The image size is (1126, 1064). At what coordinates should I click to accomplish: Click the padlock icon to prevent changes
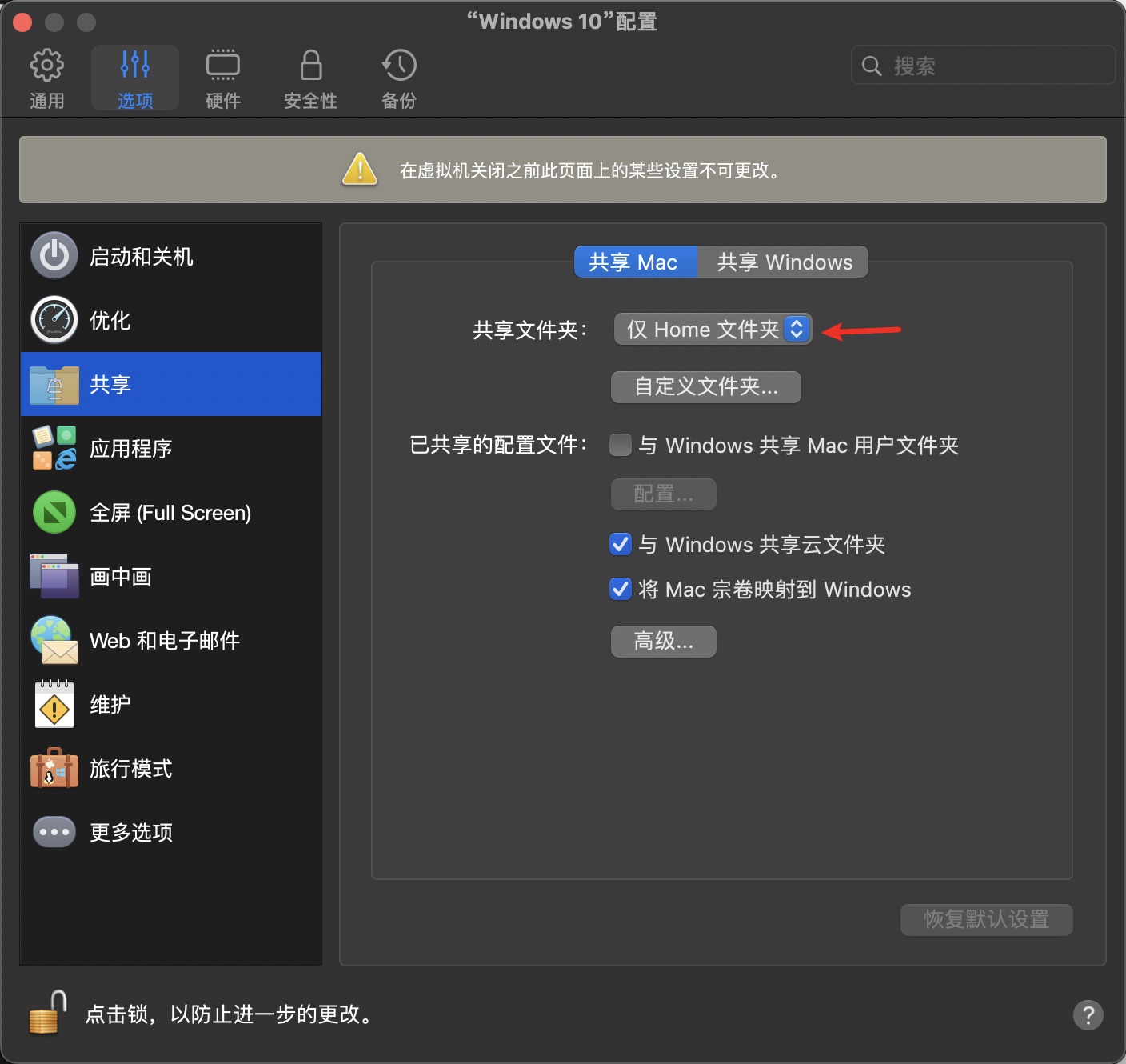click(x=47, y=1012)
